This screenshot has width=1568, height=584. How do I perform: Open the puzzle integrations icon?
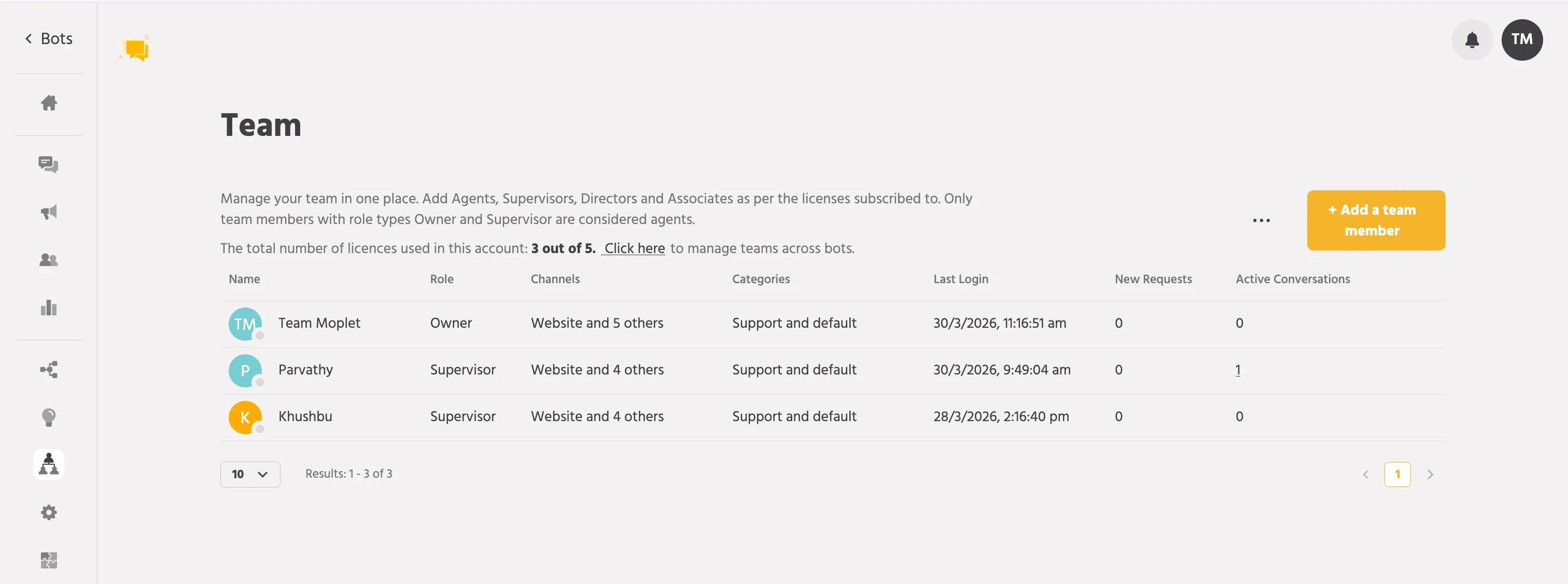point(49,560)
